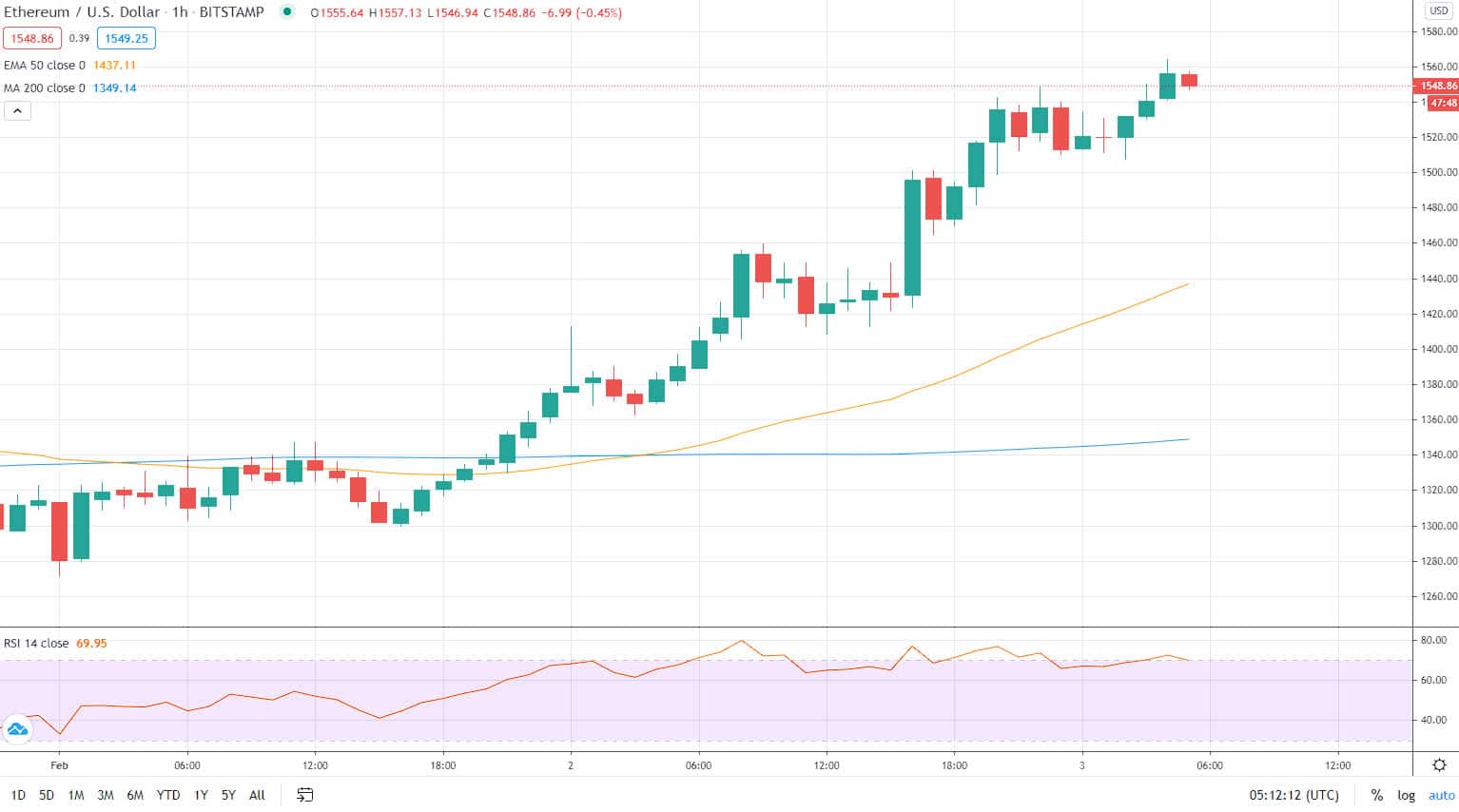Click the 1h interval label in title
The height and width of the screenshot is (812, 1459).
181,12
